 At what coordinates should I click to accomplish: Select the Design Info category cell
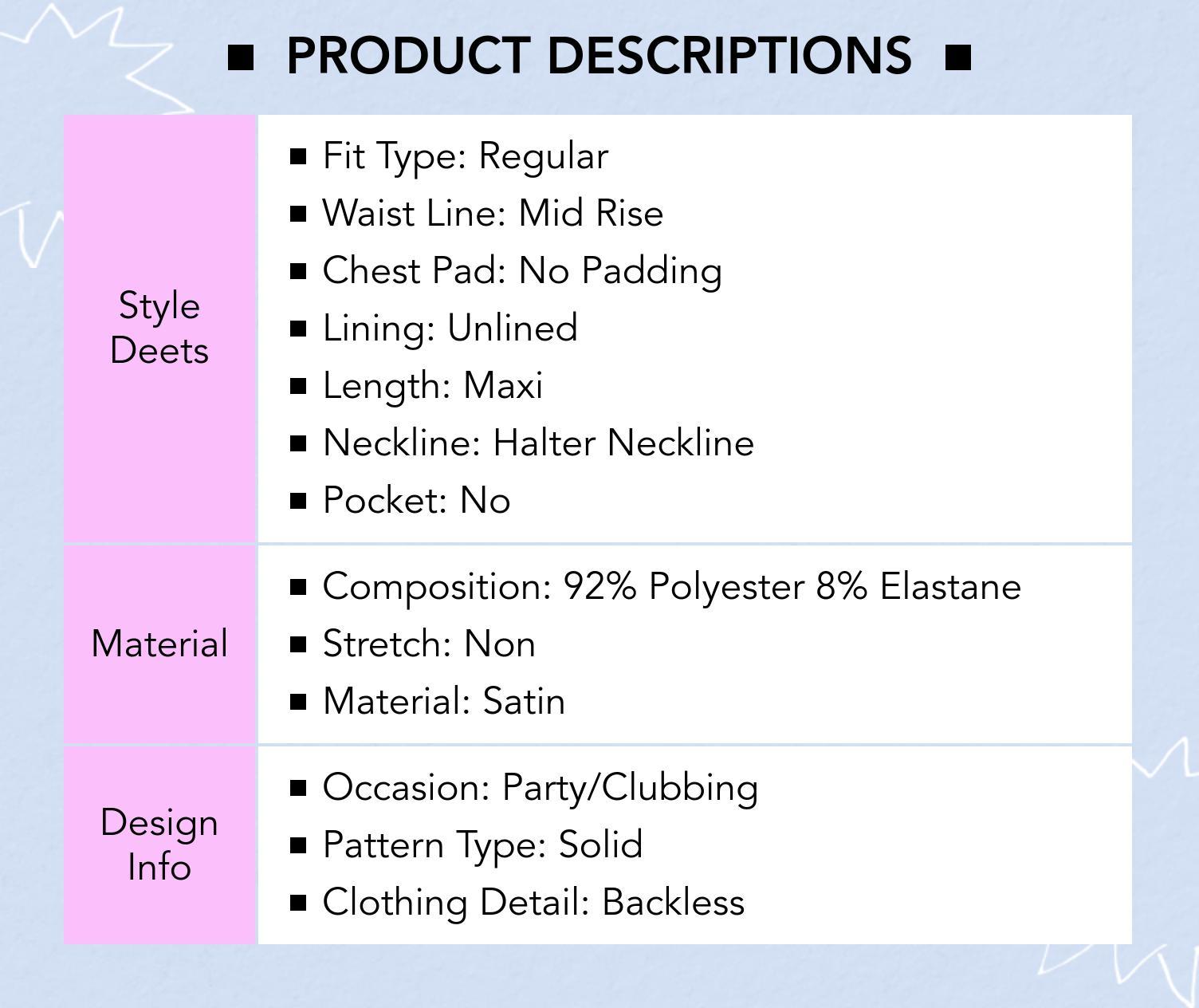click(159, 845)
